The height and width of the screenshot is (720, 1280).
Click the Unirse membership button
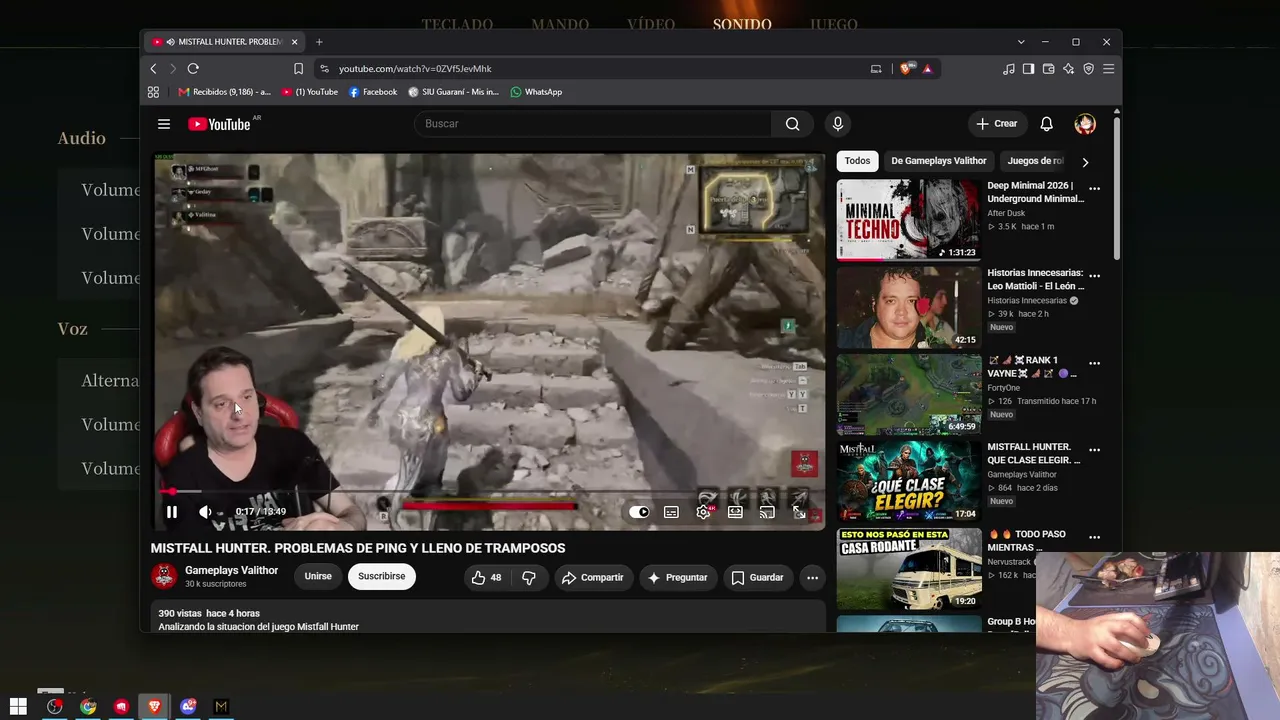(x=318, y=576)
